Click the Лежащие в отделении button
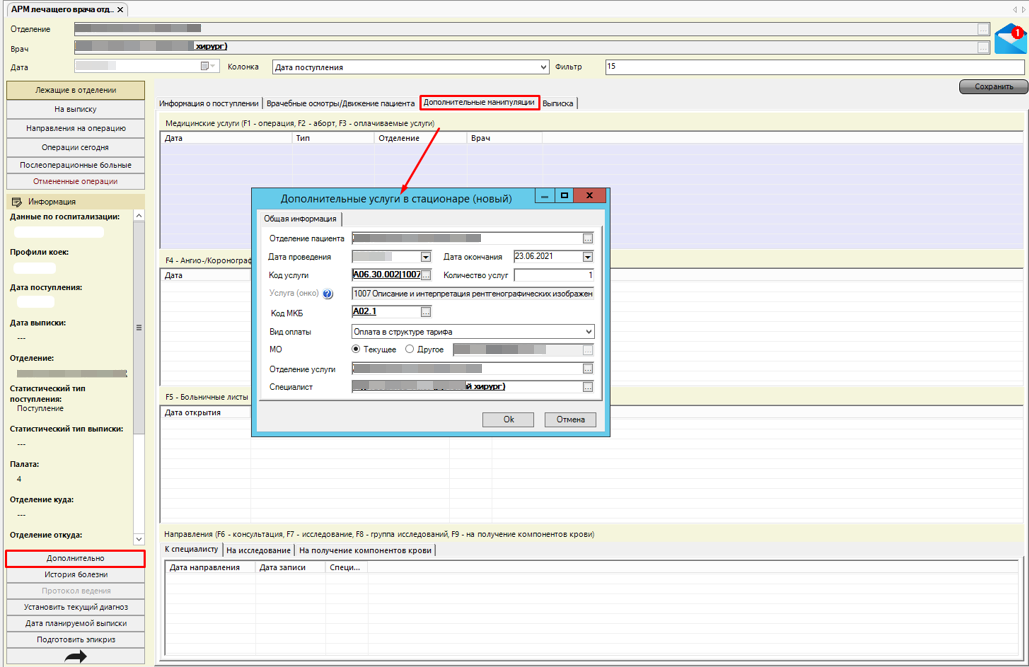Viewport: 1029px width, 667px height. [75, 90]
